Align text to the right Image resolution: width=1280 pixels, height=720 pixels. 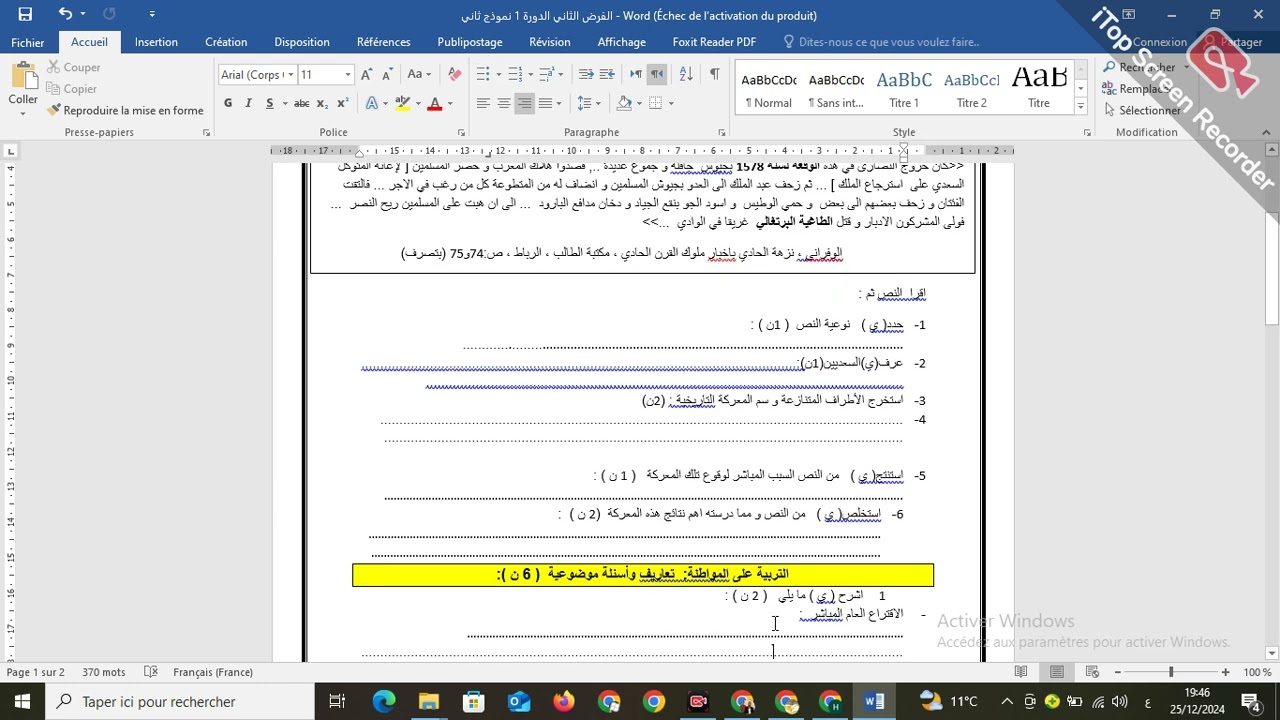pyautogui.click(x=525, y=103)
